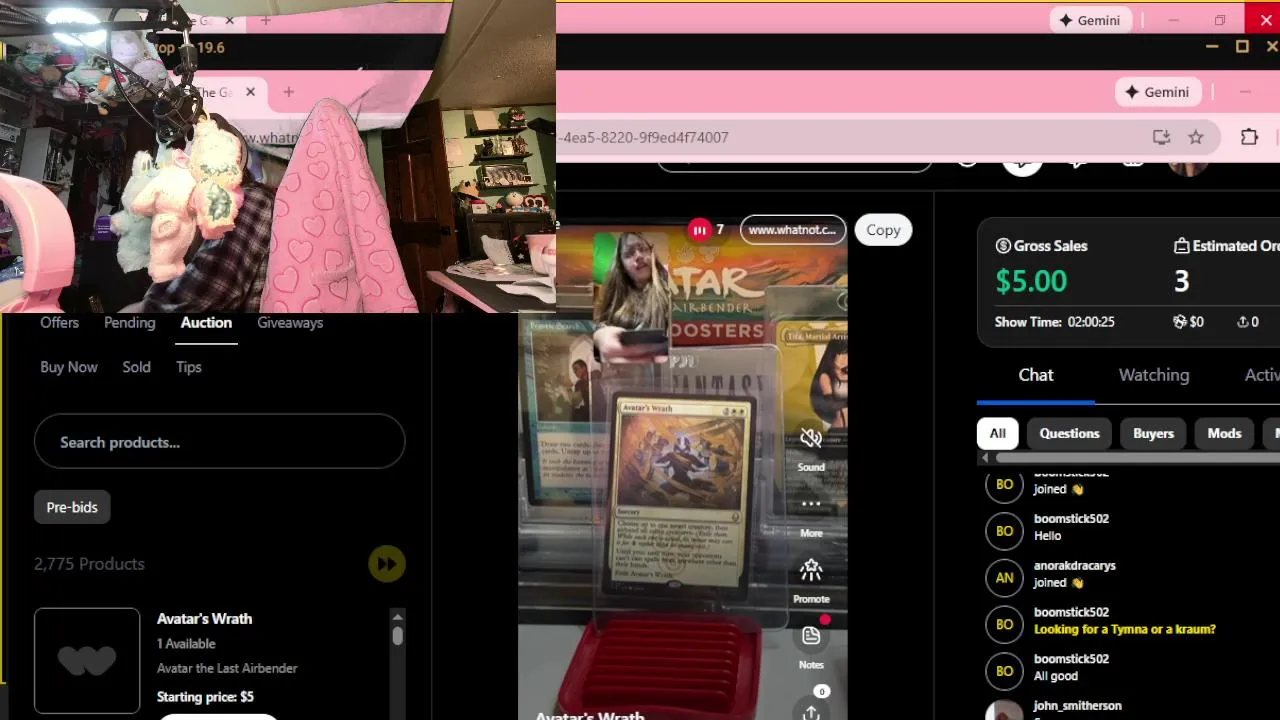The image size is (1280, 720).
Task: Select the Buyers chat filter
Action: click(x=1153, y=433)
